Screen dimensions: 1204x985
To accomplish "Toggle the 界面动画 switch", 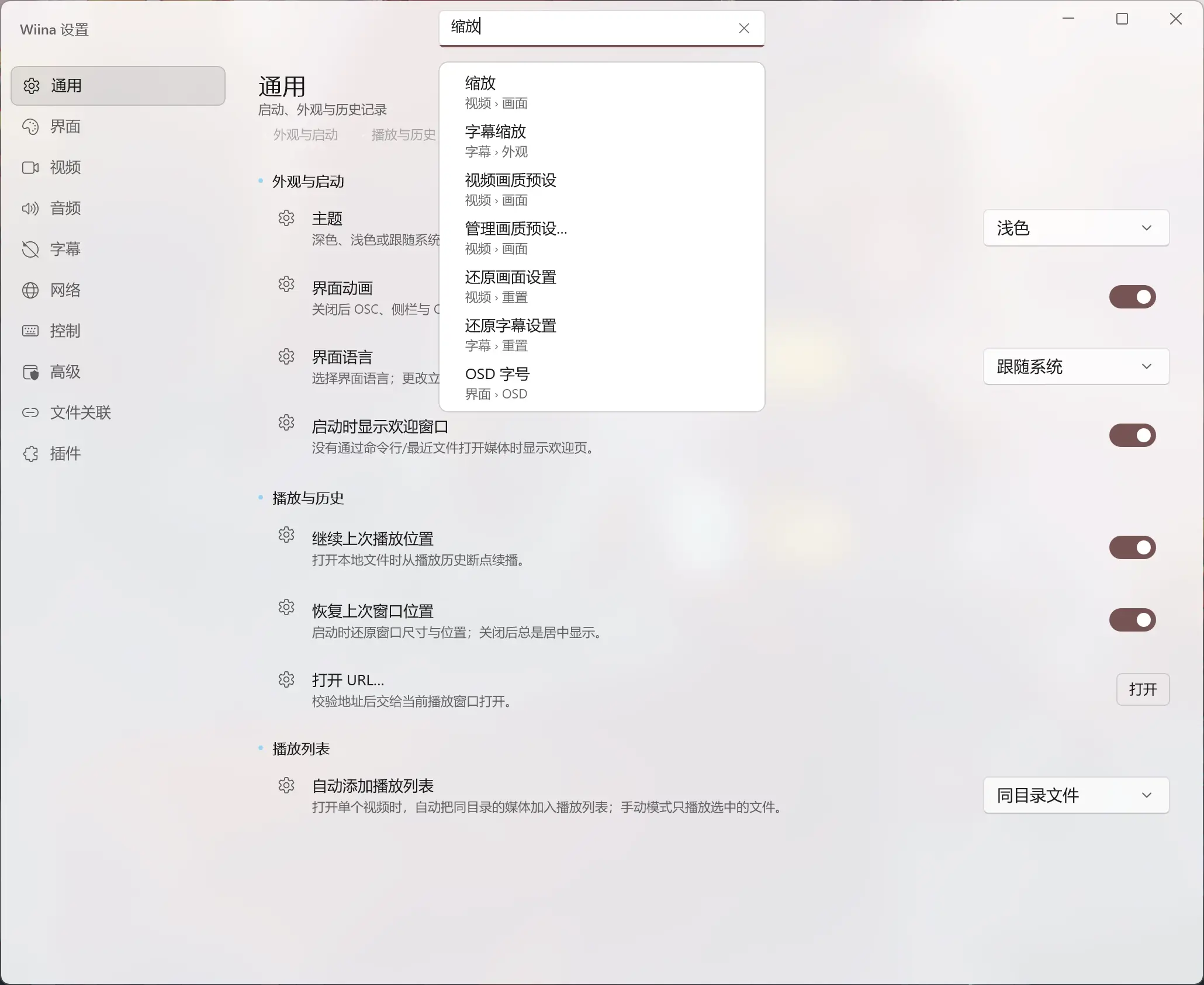I will pyautogui.click(x=1132, y=297).
